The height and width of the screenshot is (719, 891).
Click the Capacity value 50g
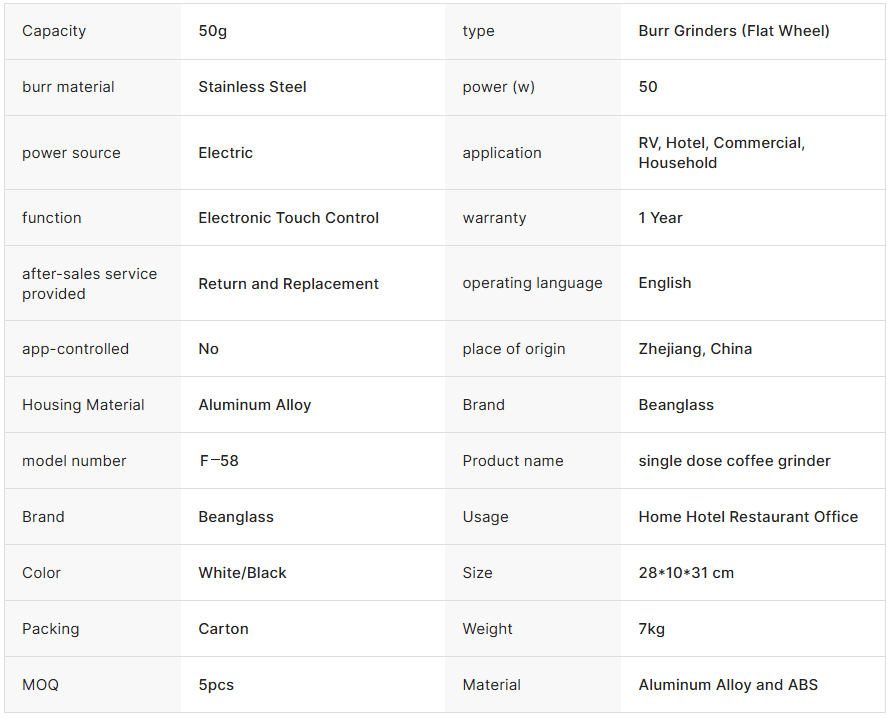213,31
